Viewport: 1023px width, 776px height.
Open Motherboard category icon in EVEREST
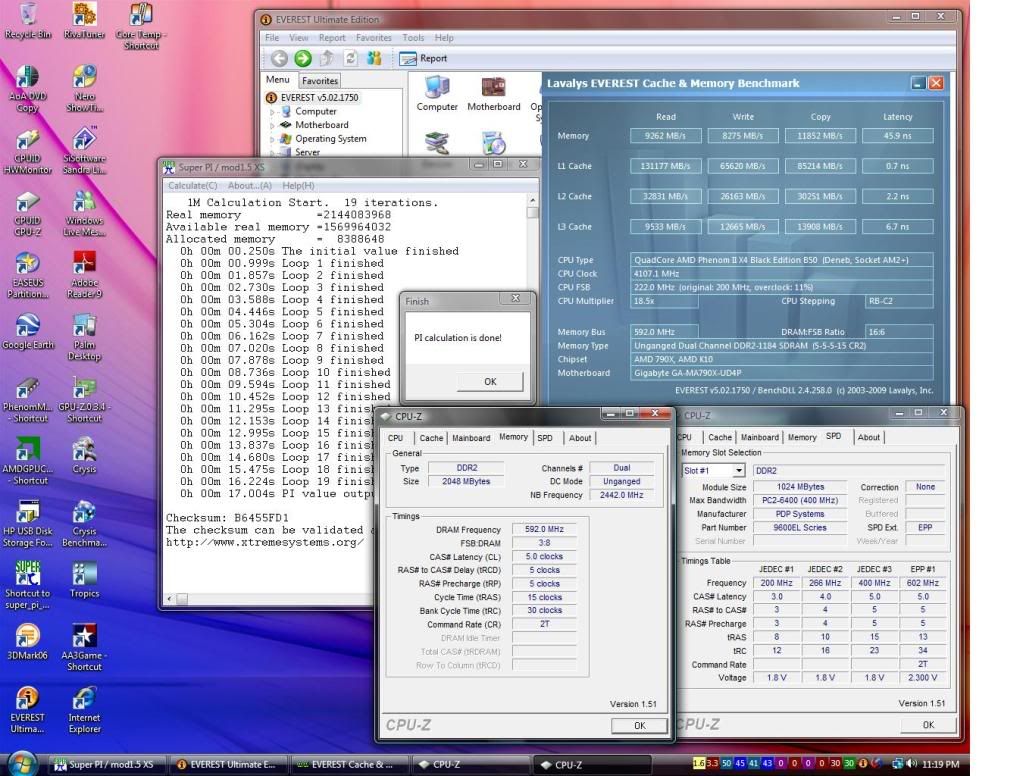pyautogui.click(x=494, y=94)
